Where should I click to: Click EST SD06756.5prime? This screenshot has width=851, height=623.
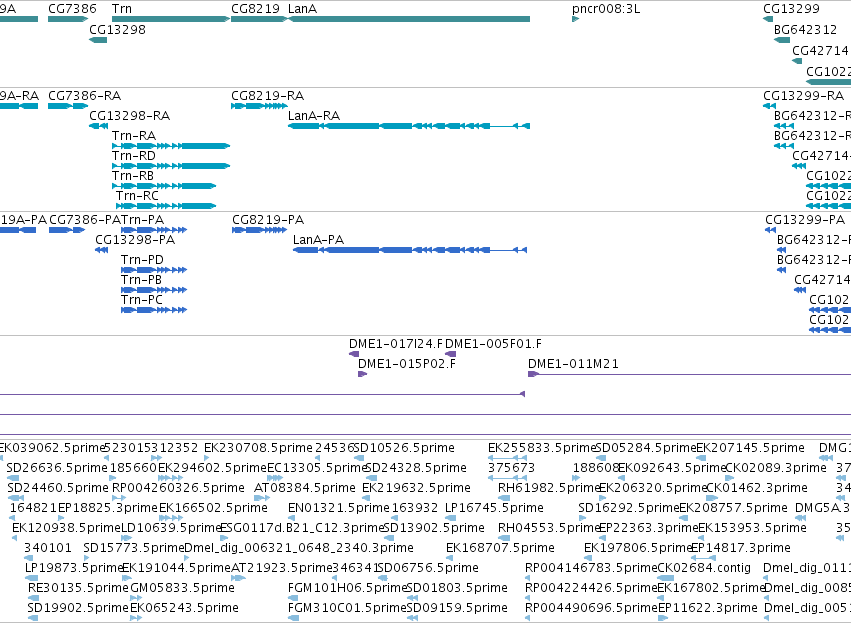[x=428, y=568]
